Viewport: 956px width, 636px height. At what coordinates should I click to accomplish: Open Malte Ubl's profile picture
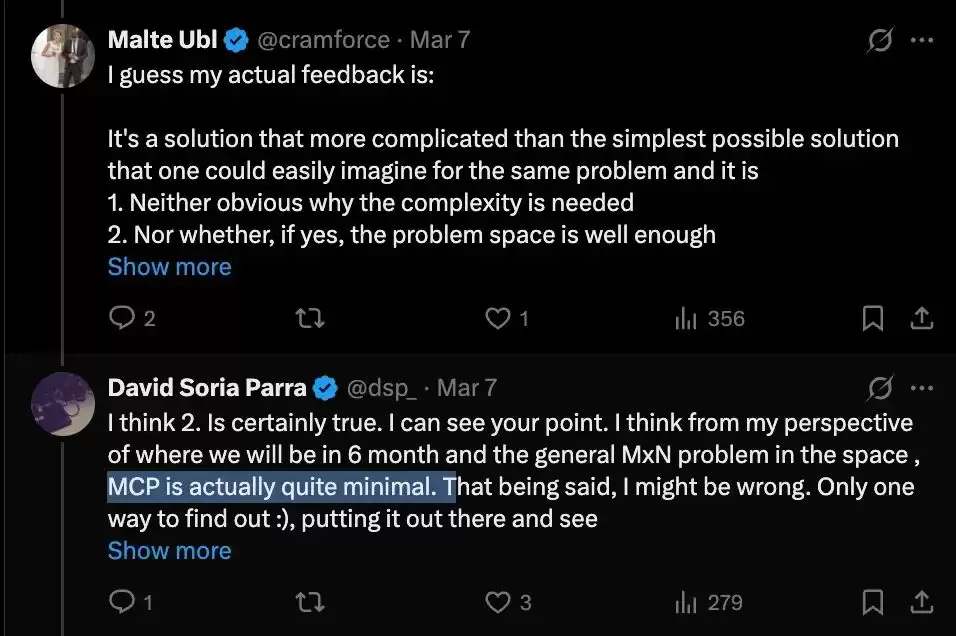tap(63, 56)
